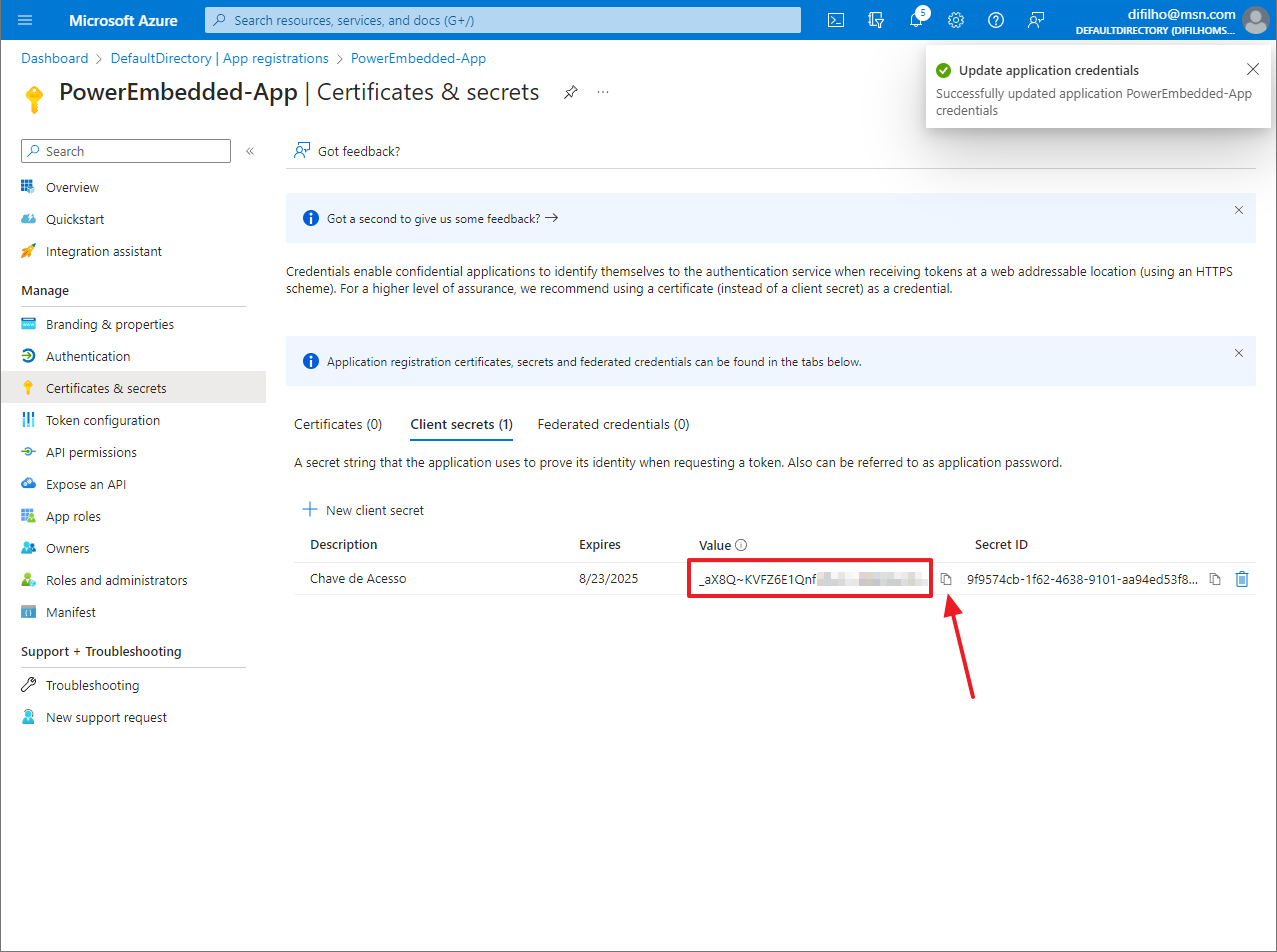Open more options ellipsis beside title
The width and height of the screenshot is (1277, 952).
point(603,92)
